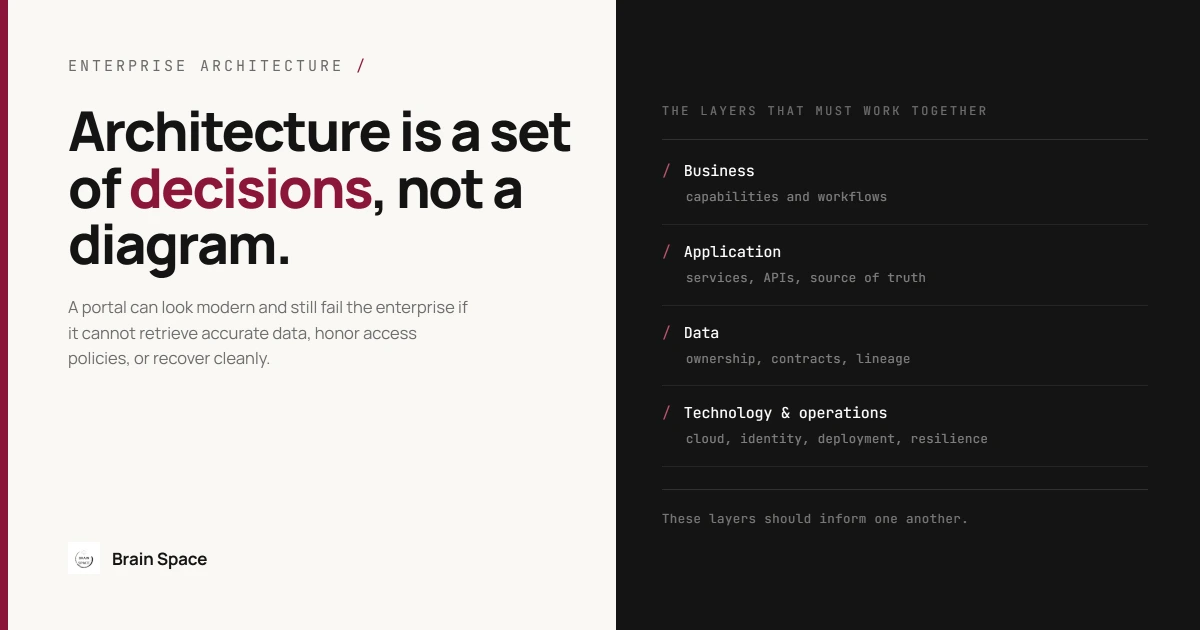Click 'services, APIs, source of truth' text
This screenshot has height=630, width=1200.
pos(806,278)
